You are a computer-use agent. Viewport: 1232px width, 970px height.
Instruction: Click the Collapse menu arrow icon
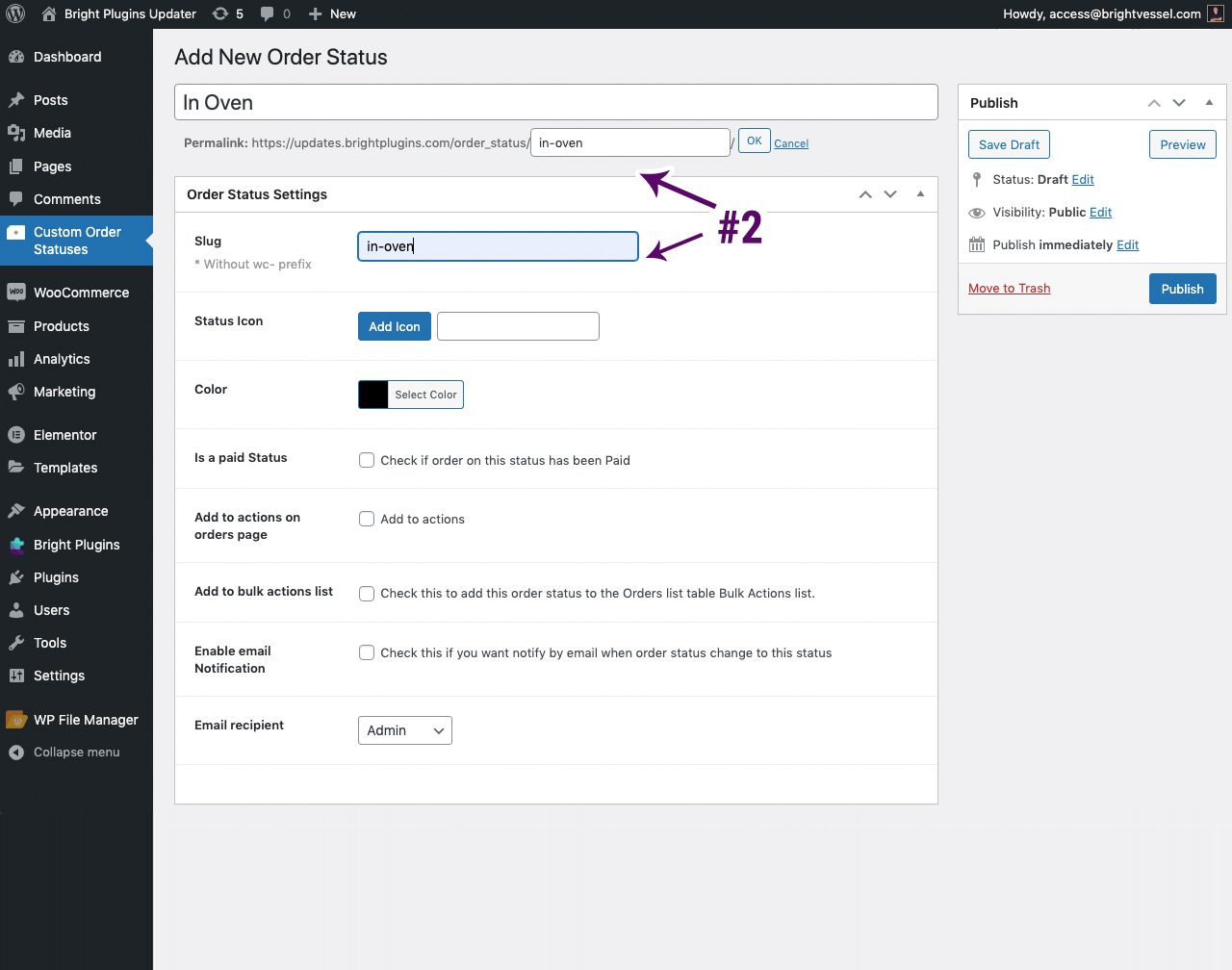[16, 753]
